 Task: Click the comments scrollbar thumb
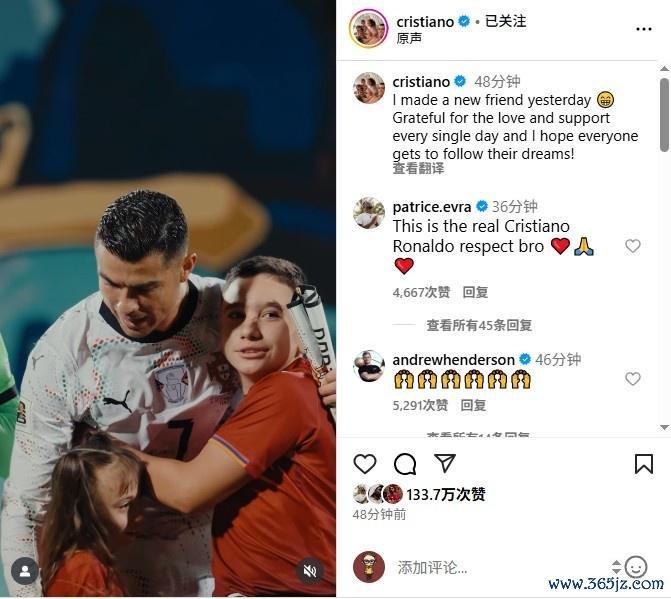click(x=664, y=115)
